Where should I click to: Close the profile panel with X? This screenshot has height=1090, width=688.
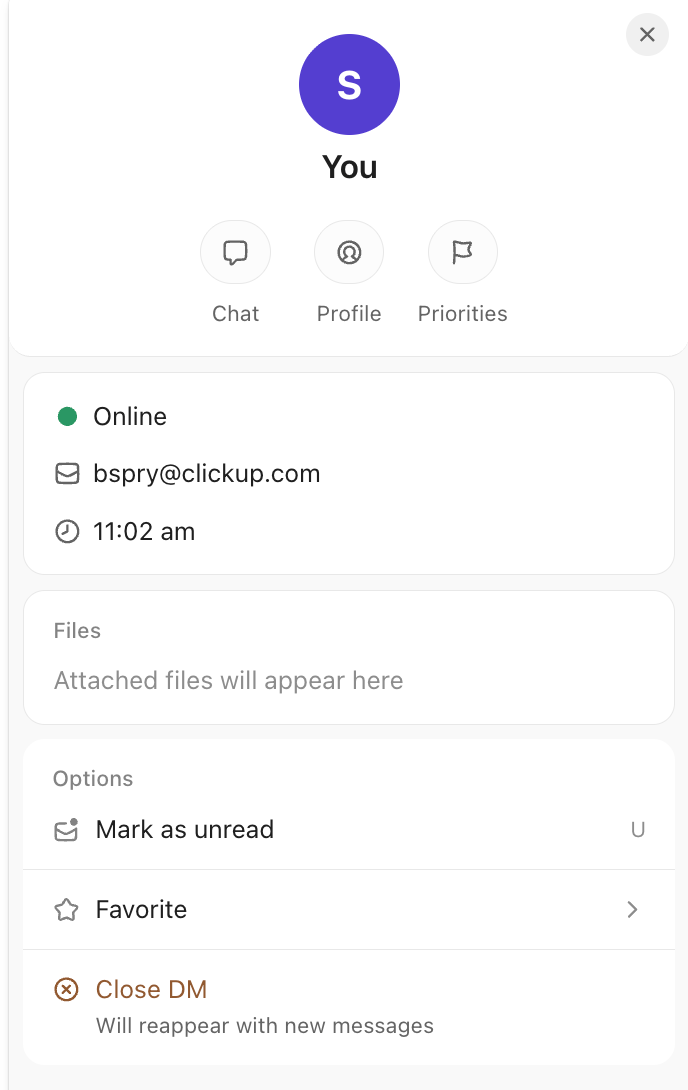(x=647, y=34)
